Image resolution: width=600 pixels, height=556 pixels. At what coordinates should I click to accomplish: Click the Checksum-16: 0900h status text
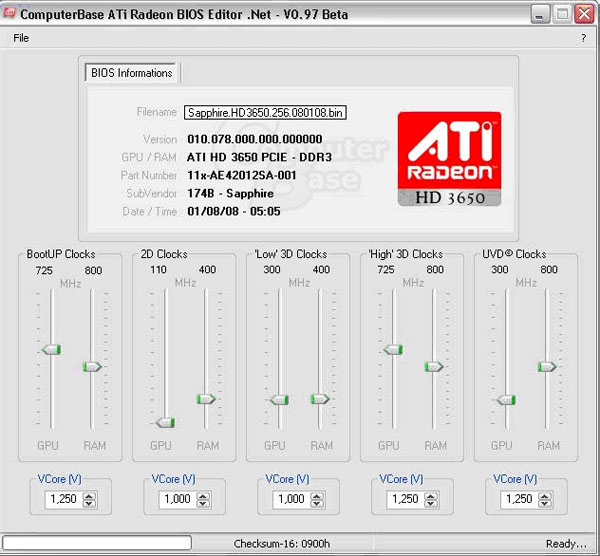pos(282,544)
